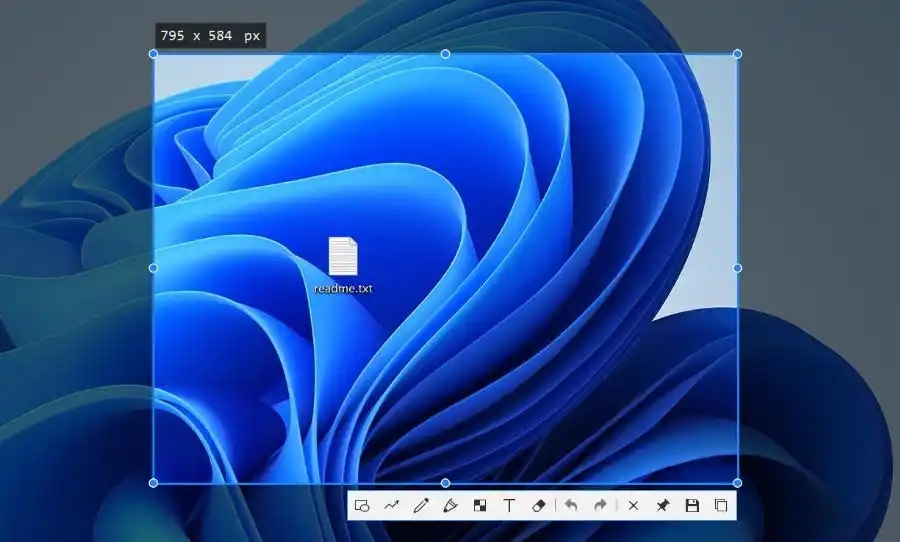Click the undo arrow in the toolbar

pos(571,506)
